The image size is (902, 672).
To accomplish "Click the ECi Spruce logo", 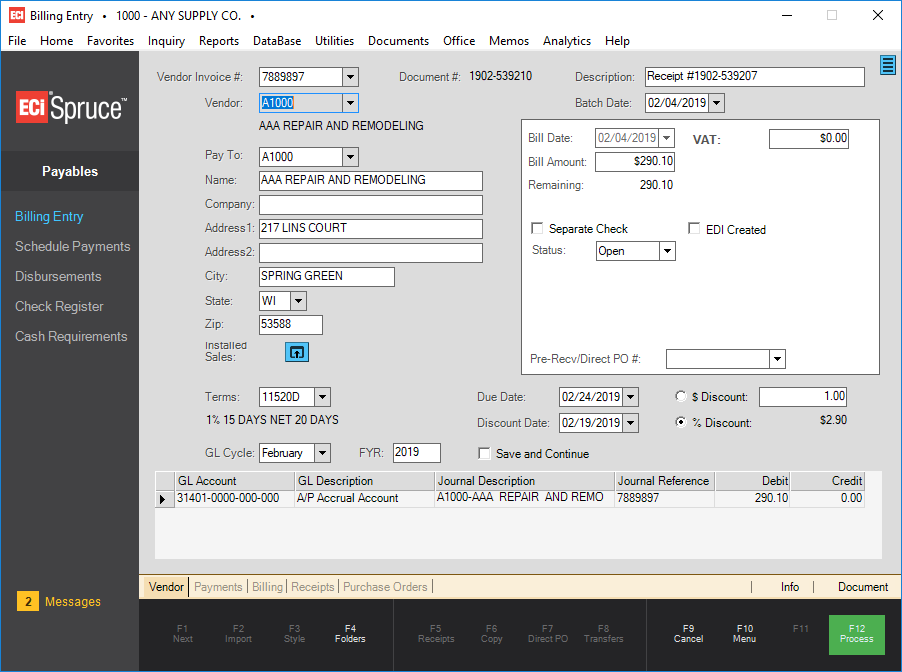I will pos(71,108).
